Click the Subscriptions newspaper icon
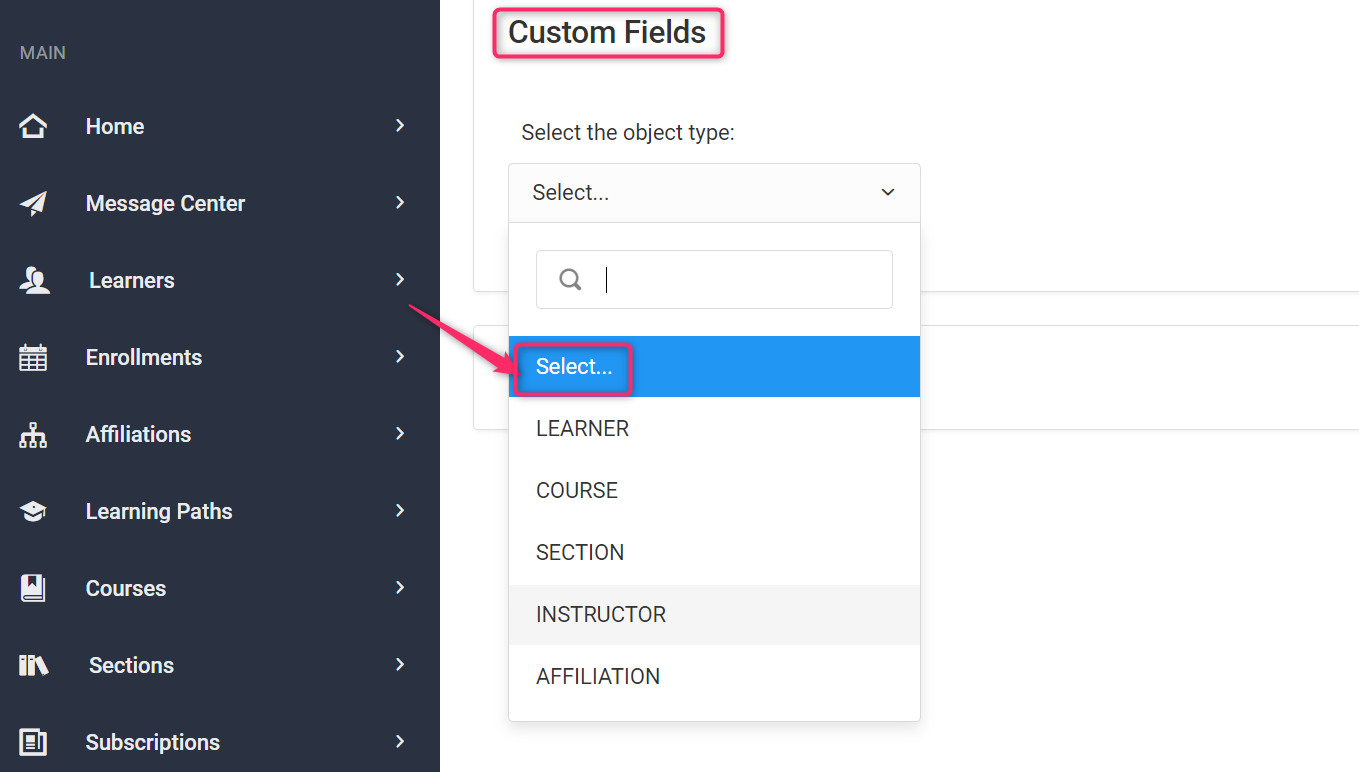The image size is (1359, 772). coord(33,742)
